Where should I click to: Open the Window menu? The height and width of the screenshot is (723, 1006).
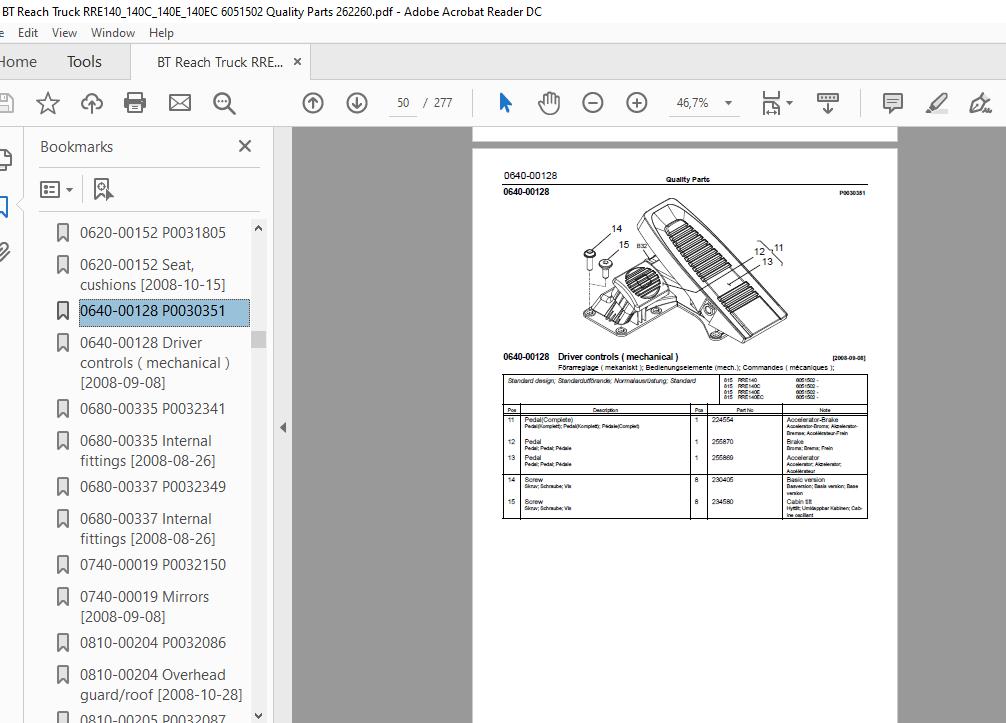pos(113,33)
